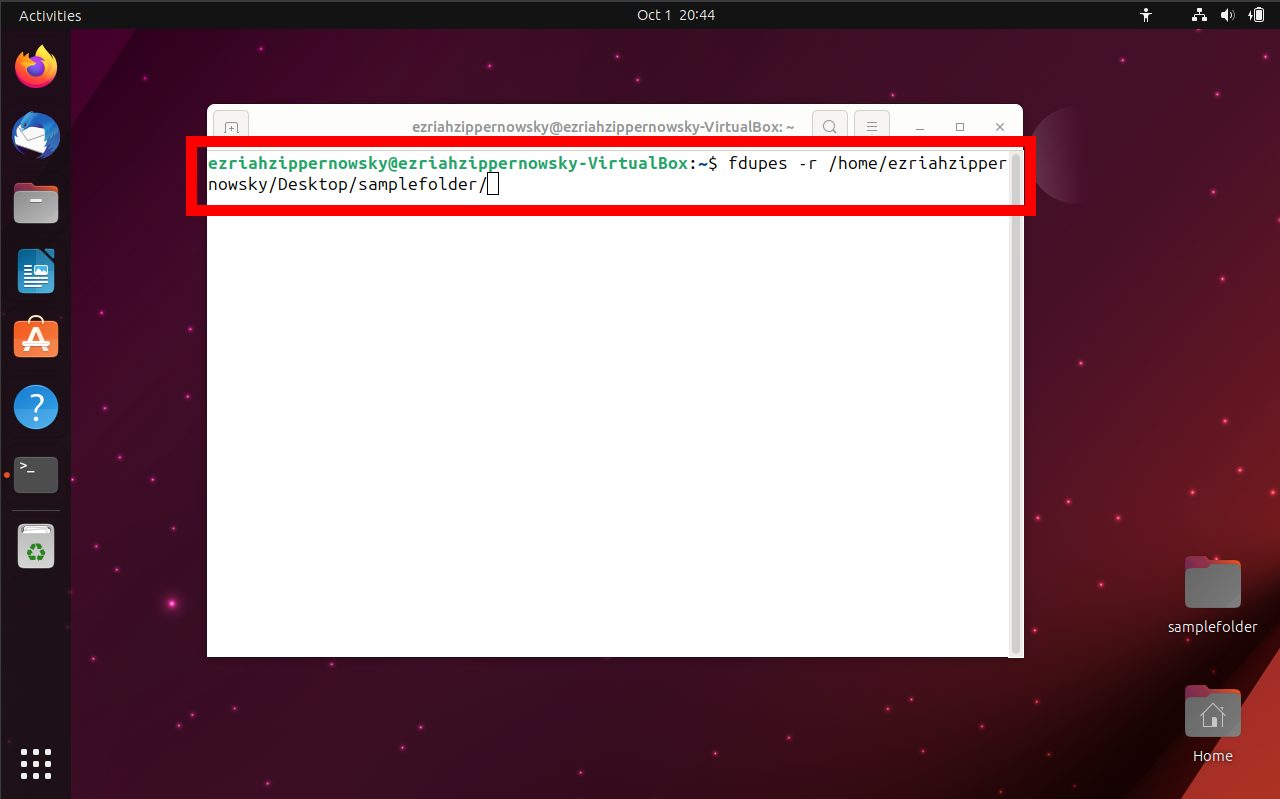Show the Applications grid
This screenshot has height=799, width=1280.
point(36,763)
